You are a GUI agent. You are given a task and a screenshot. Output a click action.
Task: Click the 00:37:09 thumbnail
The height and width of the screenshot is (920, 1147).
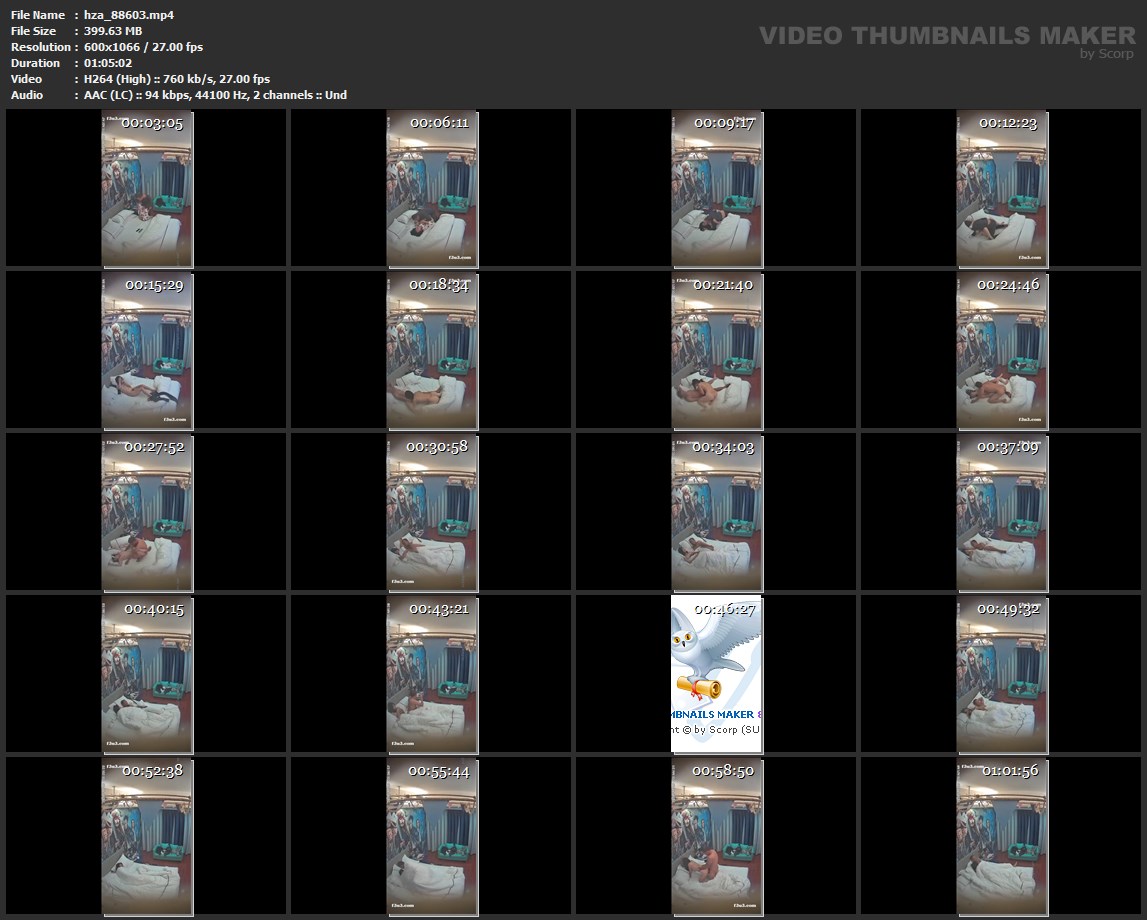1002,513
